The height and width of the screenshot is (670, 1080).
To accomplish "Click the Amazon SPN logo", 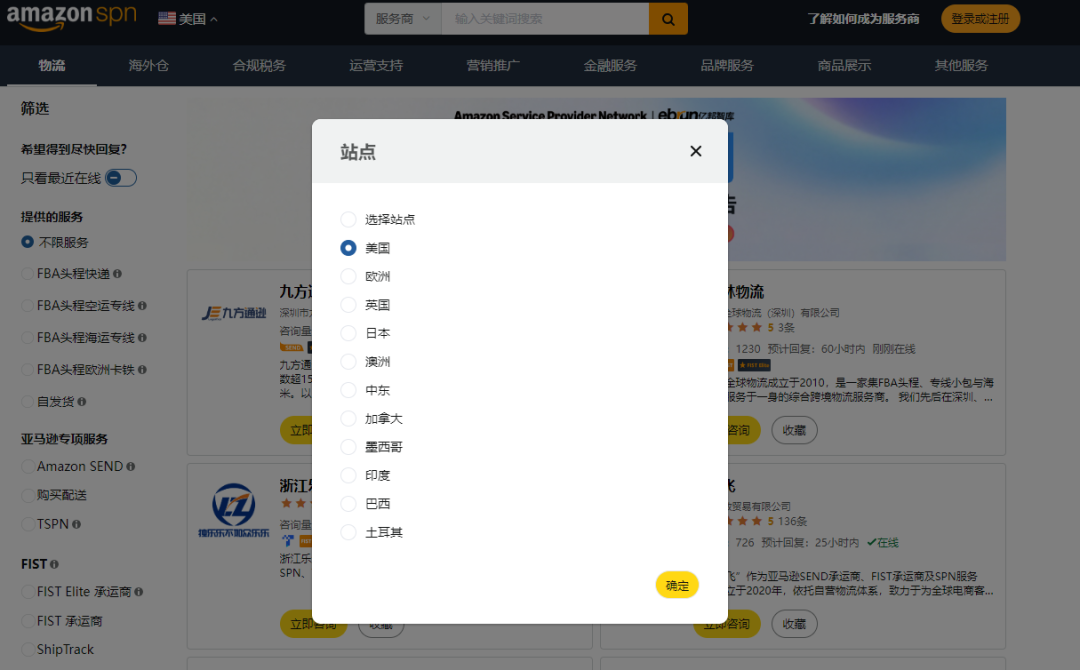I will 72,17.
